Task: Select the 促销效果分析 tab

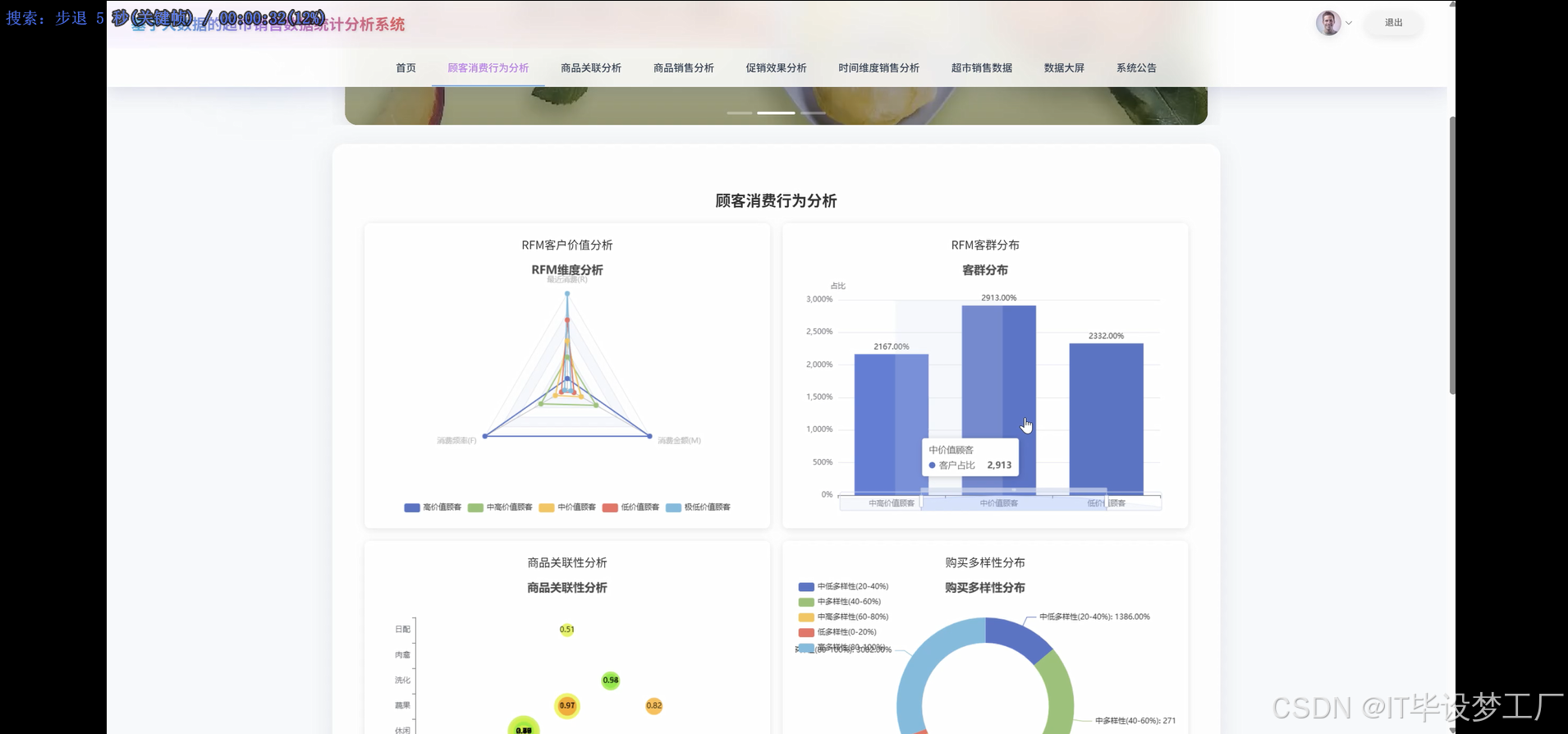Action: click(776, 68)
